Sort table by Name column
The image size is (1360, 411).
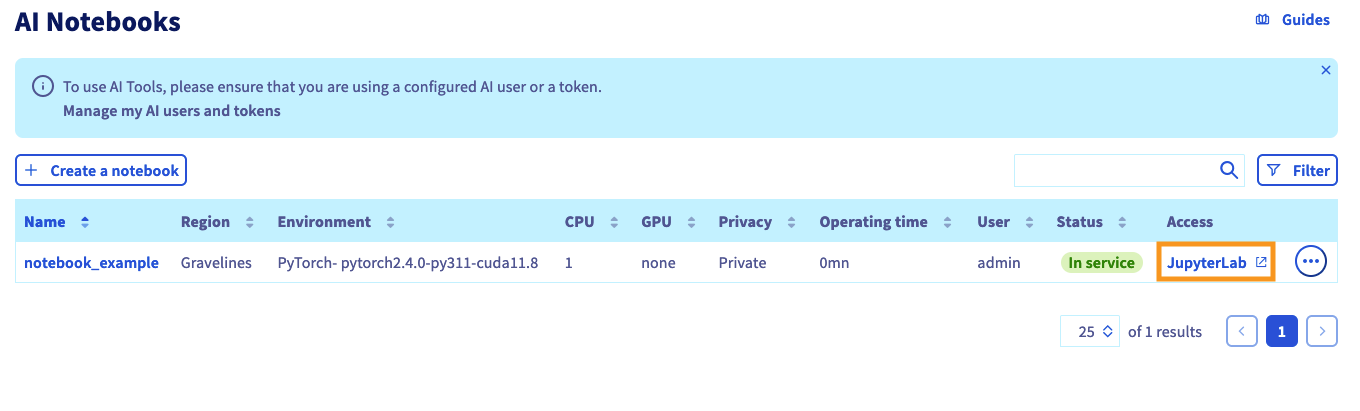pyautogui.click(x=85, y=222)
